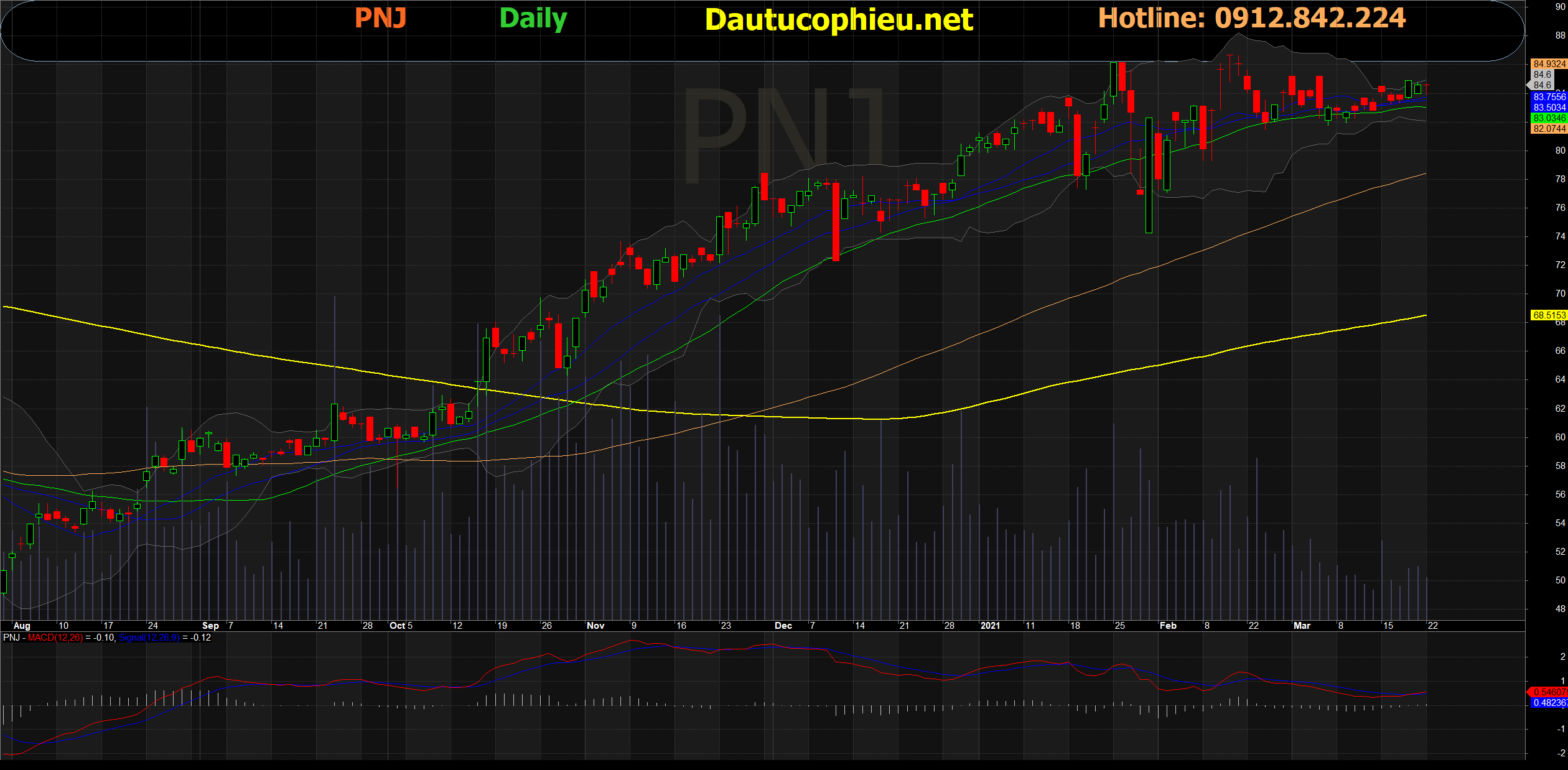
Task: Click the green 83.0346 price tag
Action: 1549,118
